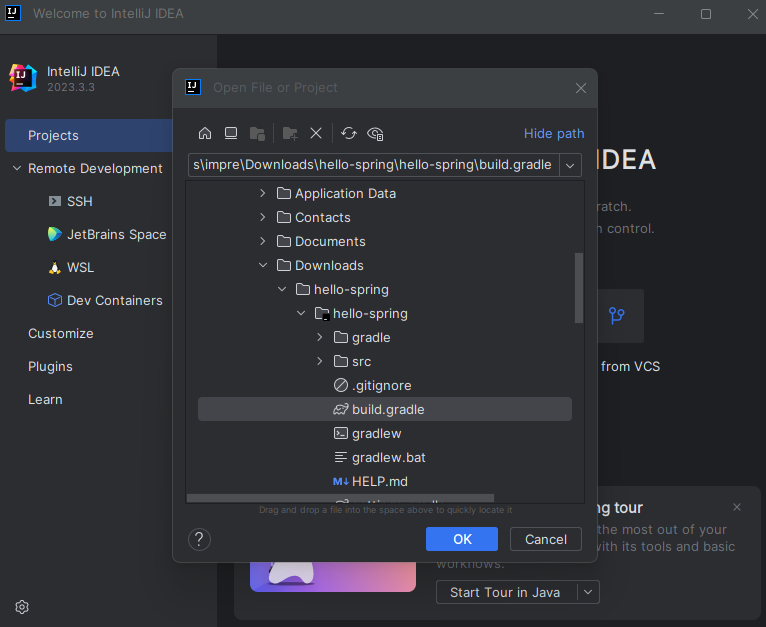The height and width of the screenshot is (627, 766).
Task: Click the Desktop directory toolbar icon
Action: pos(231,133)
